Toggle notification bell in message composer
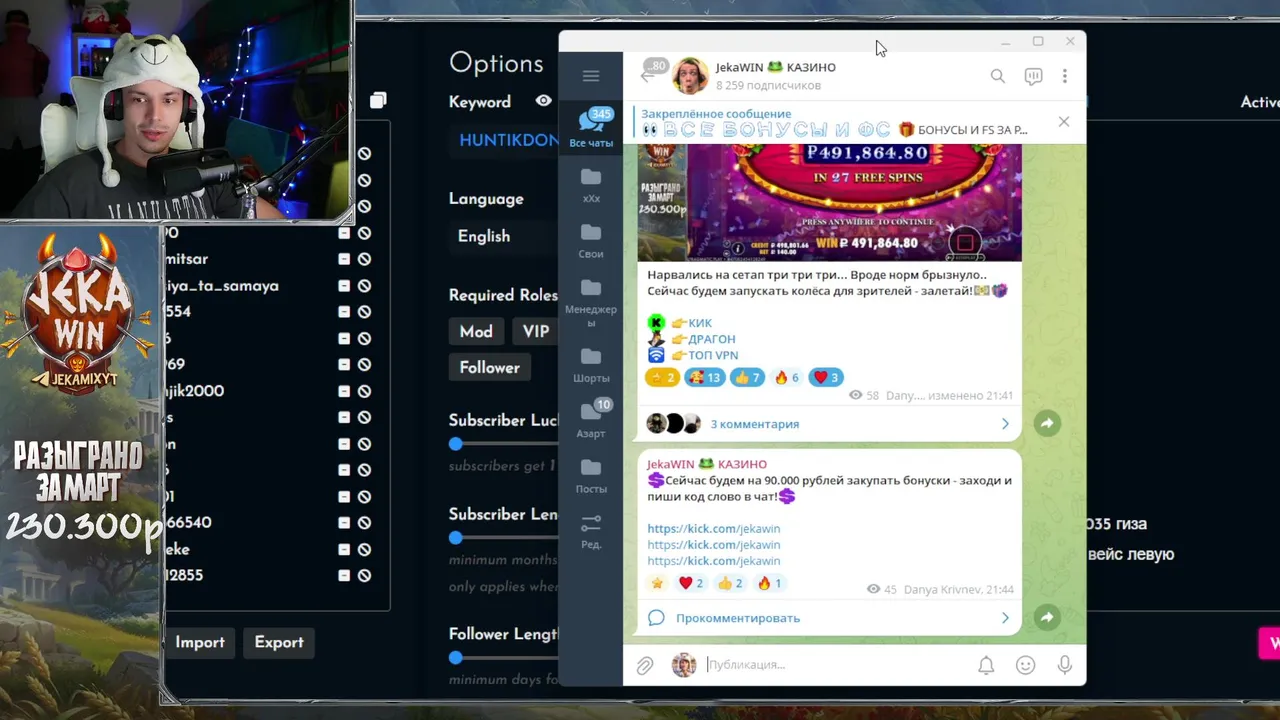Screen dimensions: 1280x720 click(x=986, y=665)
